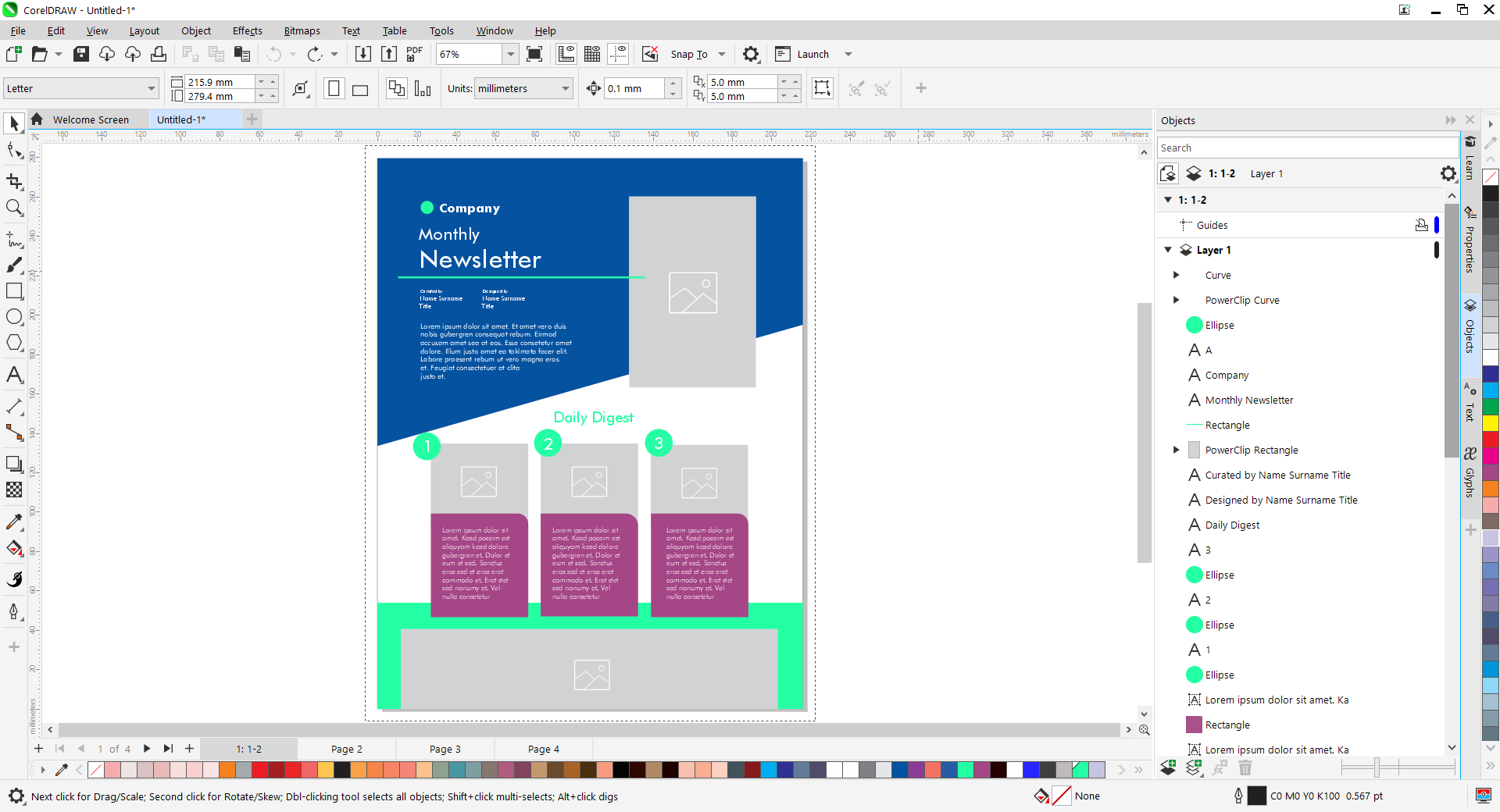The image size is (1500, 812).
Task: Collapse the 1: 1-2 page node
Action: coord(1168,200)
